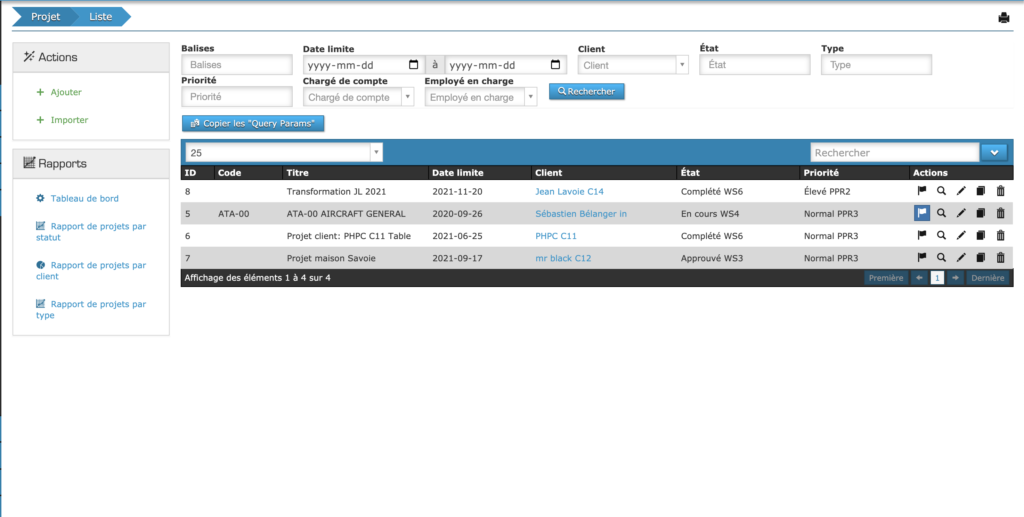Open client link Jean Lavoie C14
Viewport: 1024px width, 517px height.
coord(569,190)
